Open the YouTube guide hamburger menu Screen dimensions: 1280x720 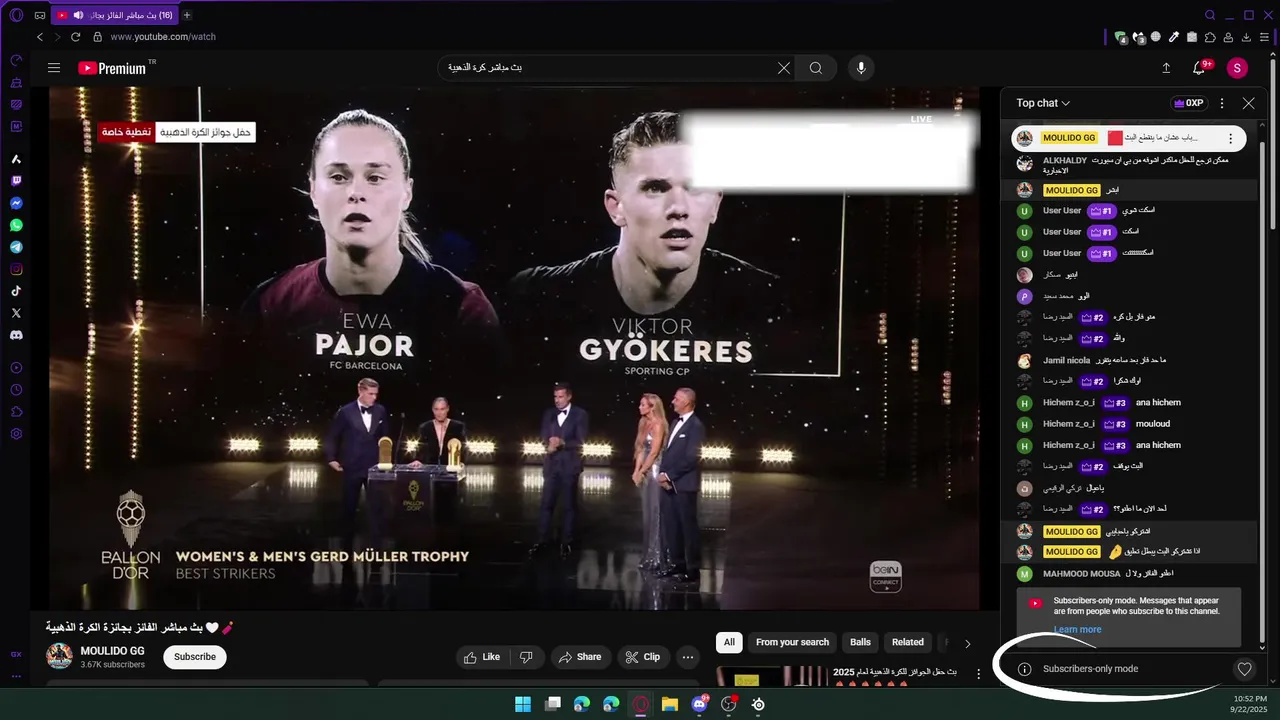pos(54,68)
